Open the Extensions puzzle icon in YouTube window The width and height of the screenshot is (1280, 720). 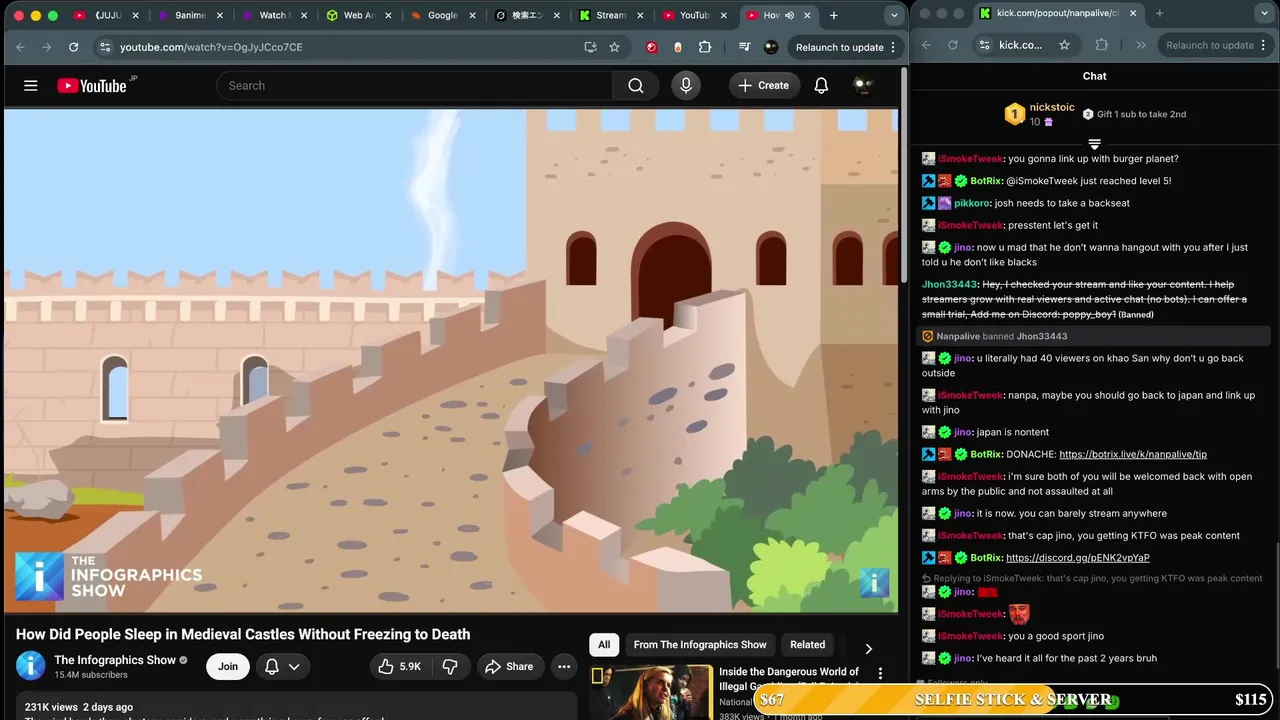point(705,47)
